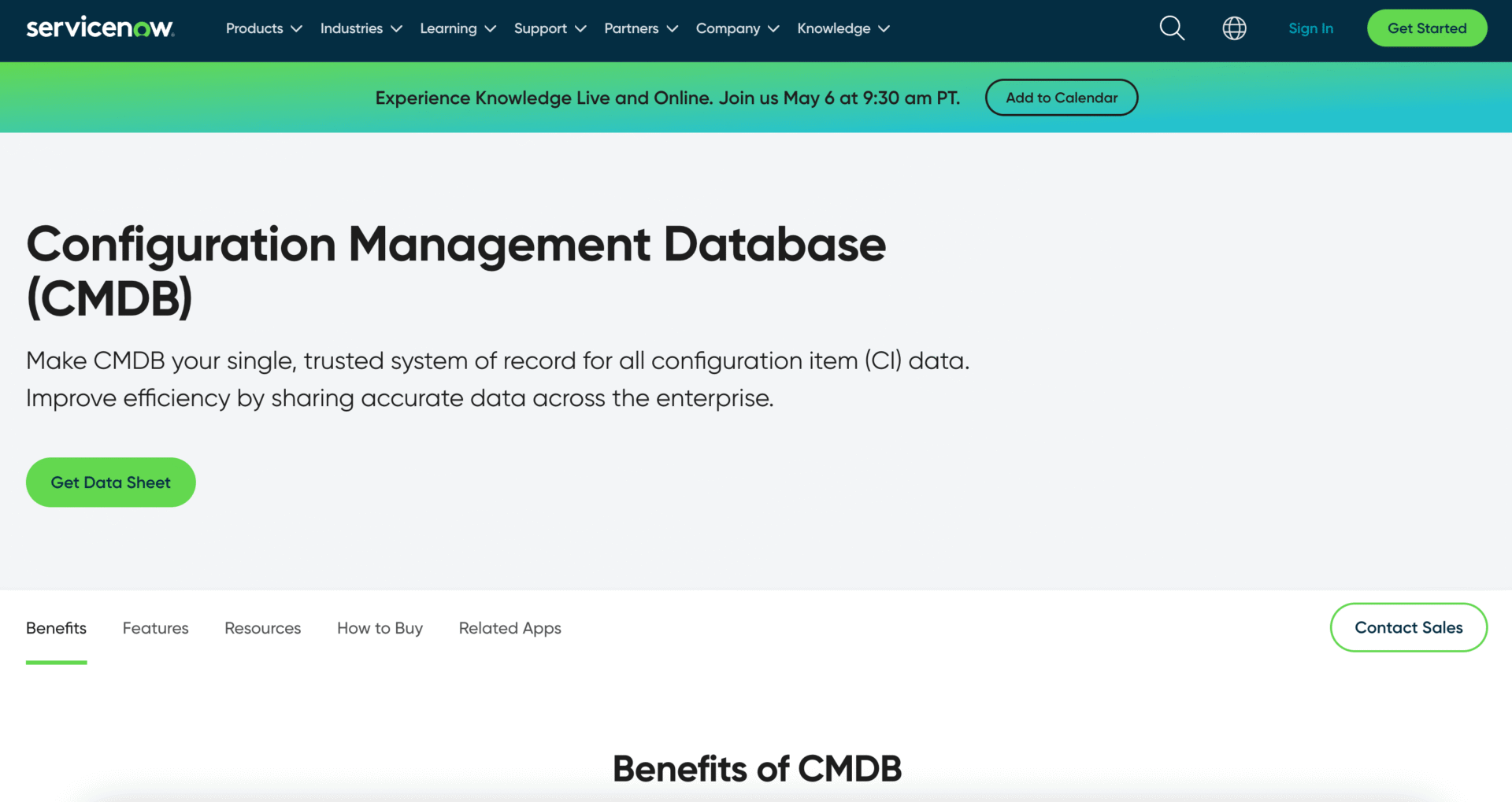
Task: Click the Contact Sales button
Action: [1408, 627]
